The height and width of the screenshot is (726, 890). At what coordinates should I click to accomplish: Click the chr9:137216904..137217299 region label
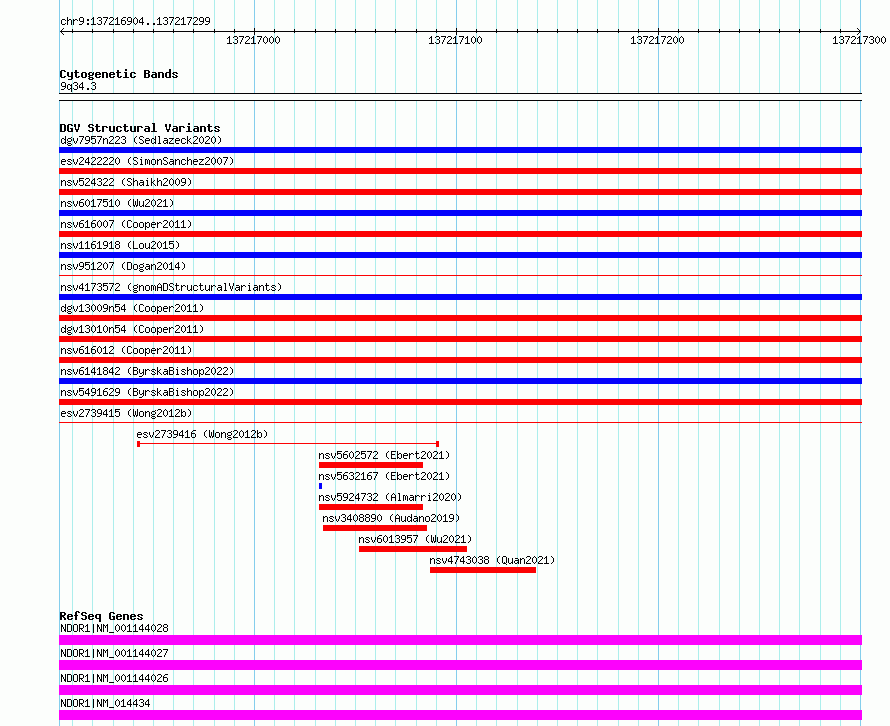(135, 21)
